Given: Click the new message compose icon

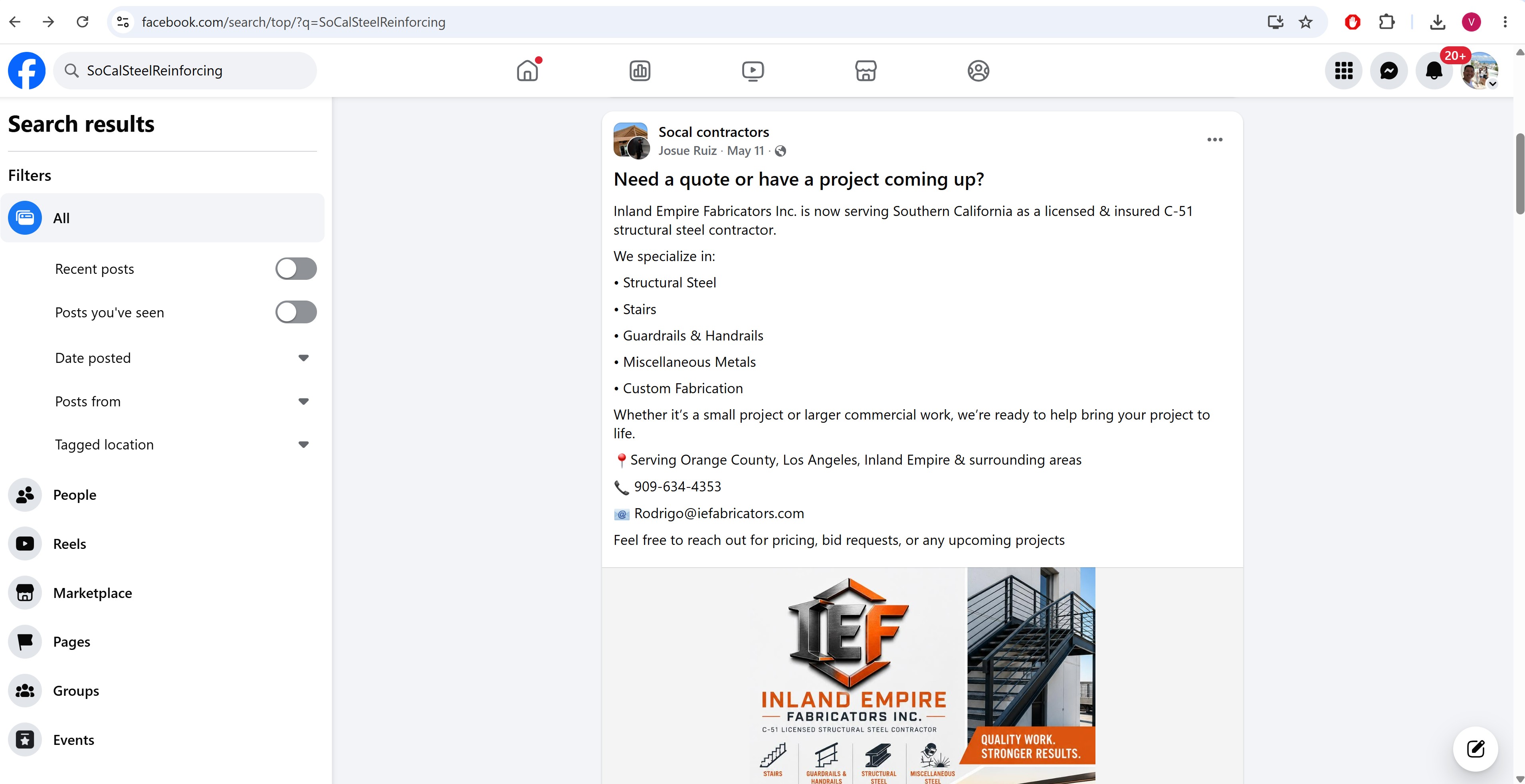Looking at the screenshot, I should tap(1475, 748).
